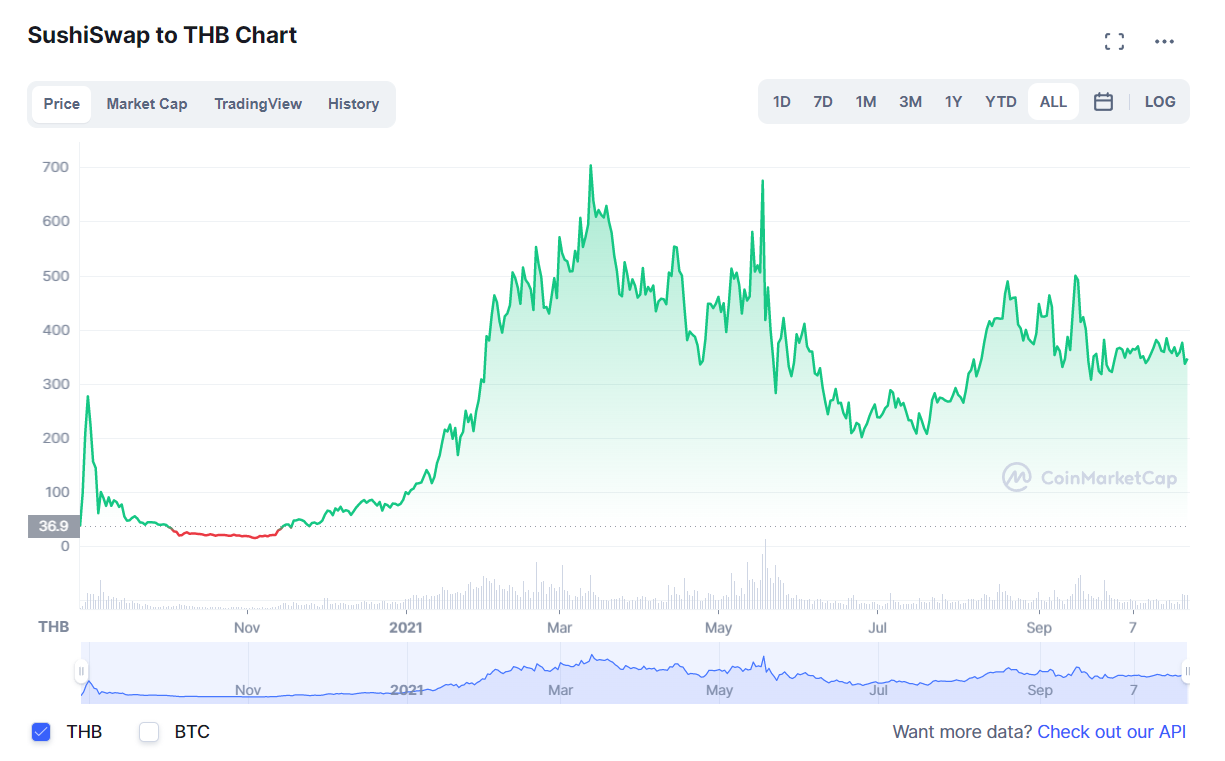Viewport: 1225px width, 761px height.
Task: Click the 2021 label on the x-axis
Action: (407, 628)
